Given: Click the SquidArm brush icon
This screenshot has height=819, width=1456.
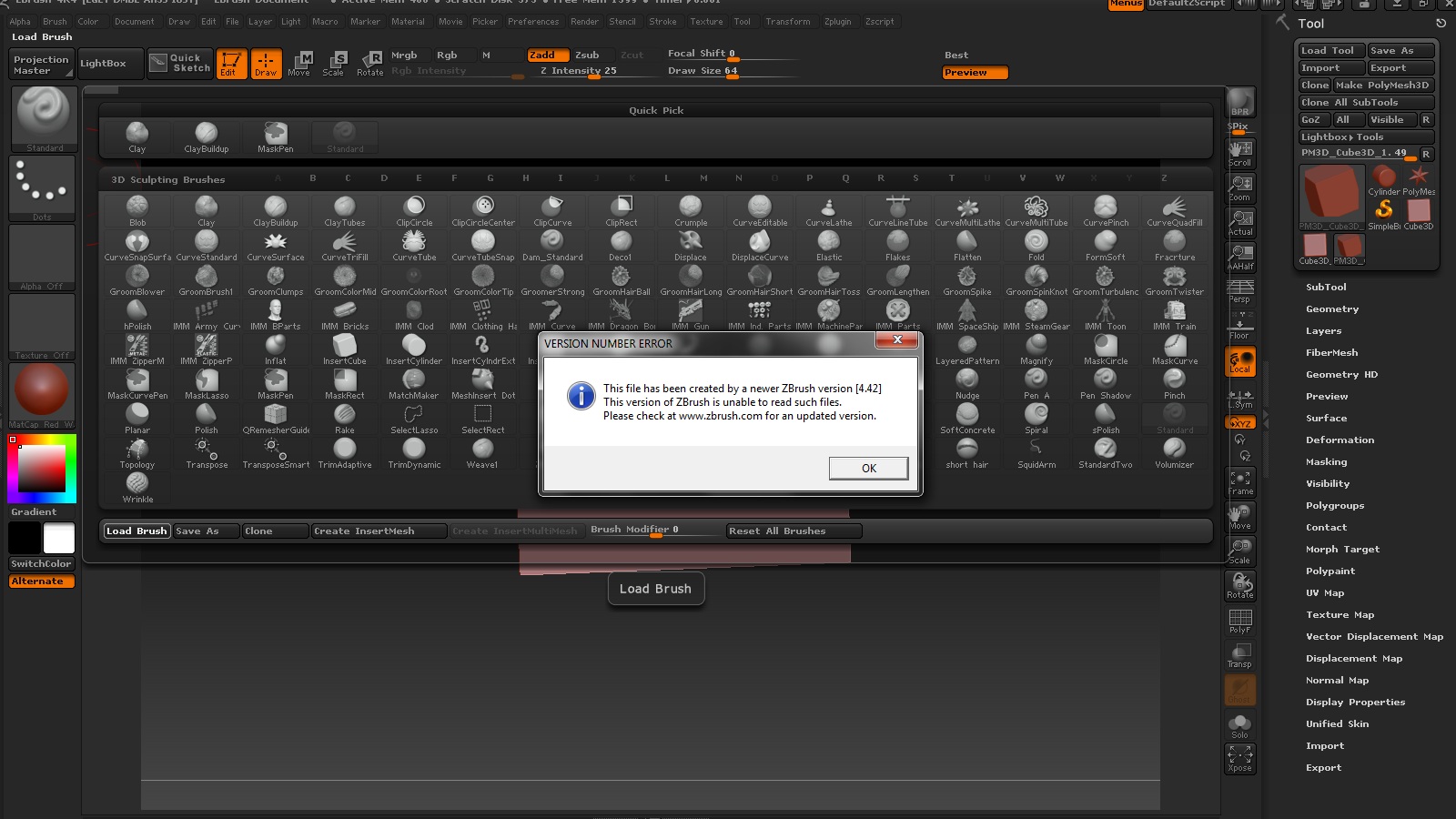Looking at the screenshot, I should 1036,451.
